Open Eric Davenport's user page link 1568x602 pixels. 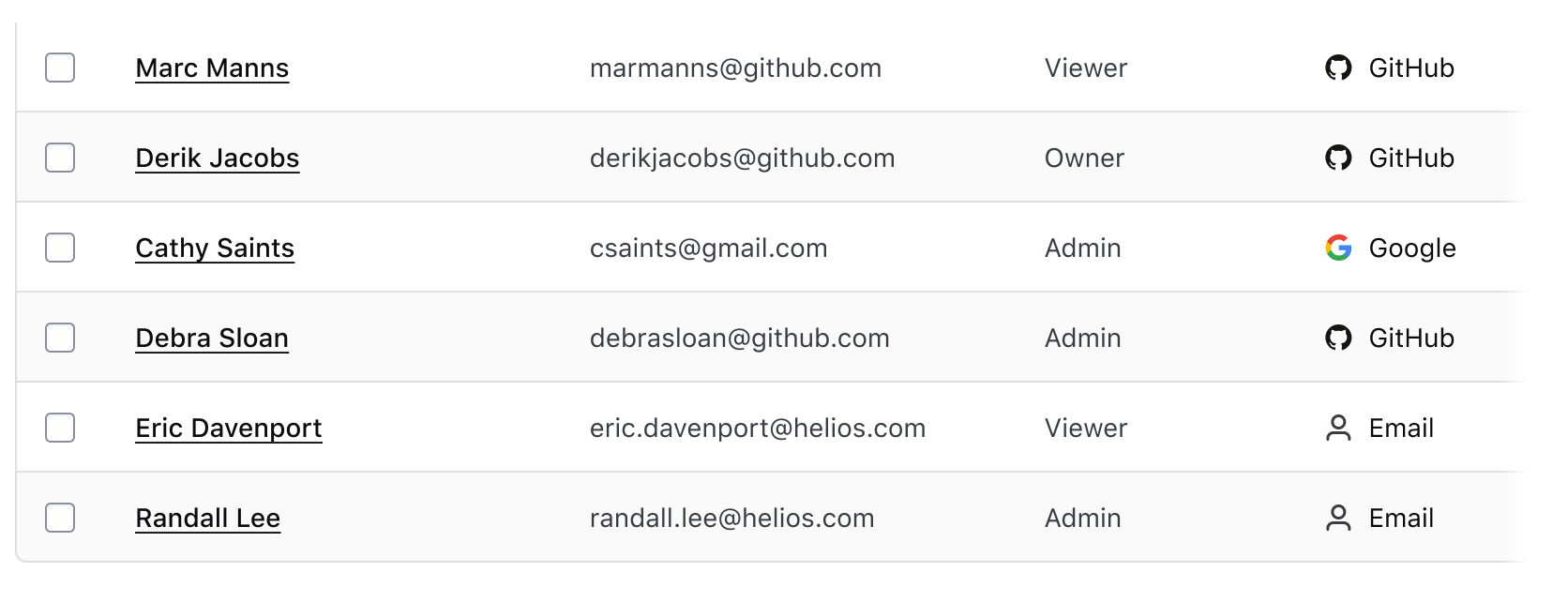click(229, 428)
